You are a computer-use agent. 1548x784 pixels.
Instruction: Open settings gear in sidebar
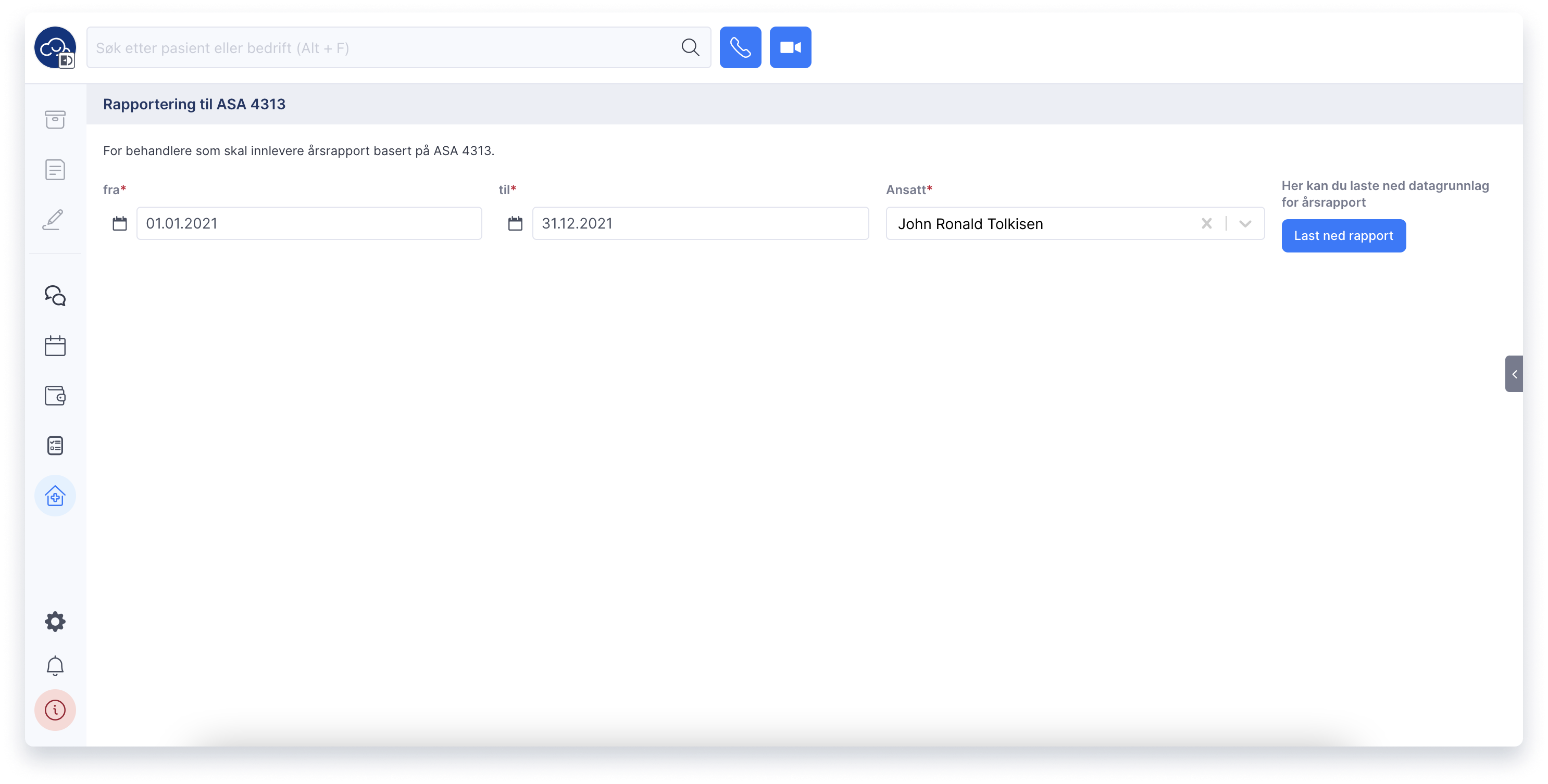55,621
